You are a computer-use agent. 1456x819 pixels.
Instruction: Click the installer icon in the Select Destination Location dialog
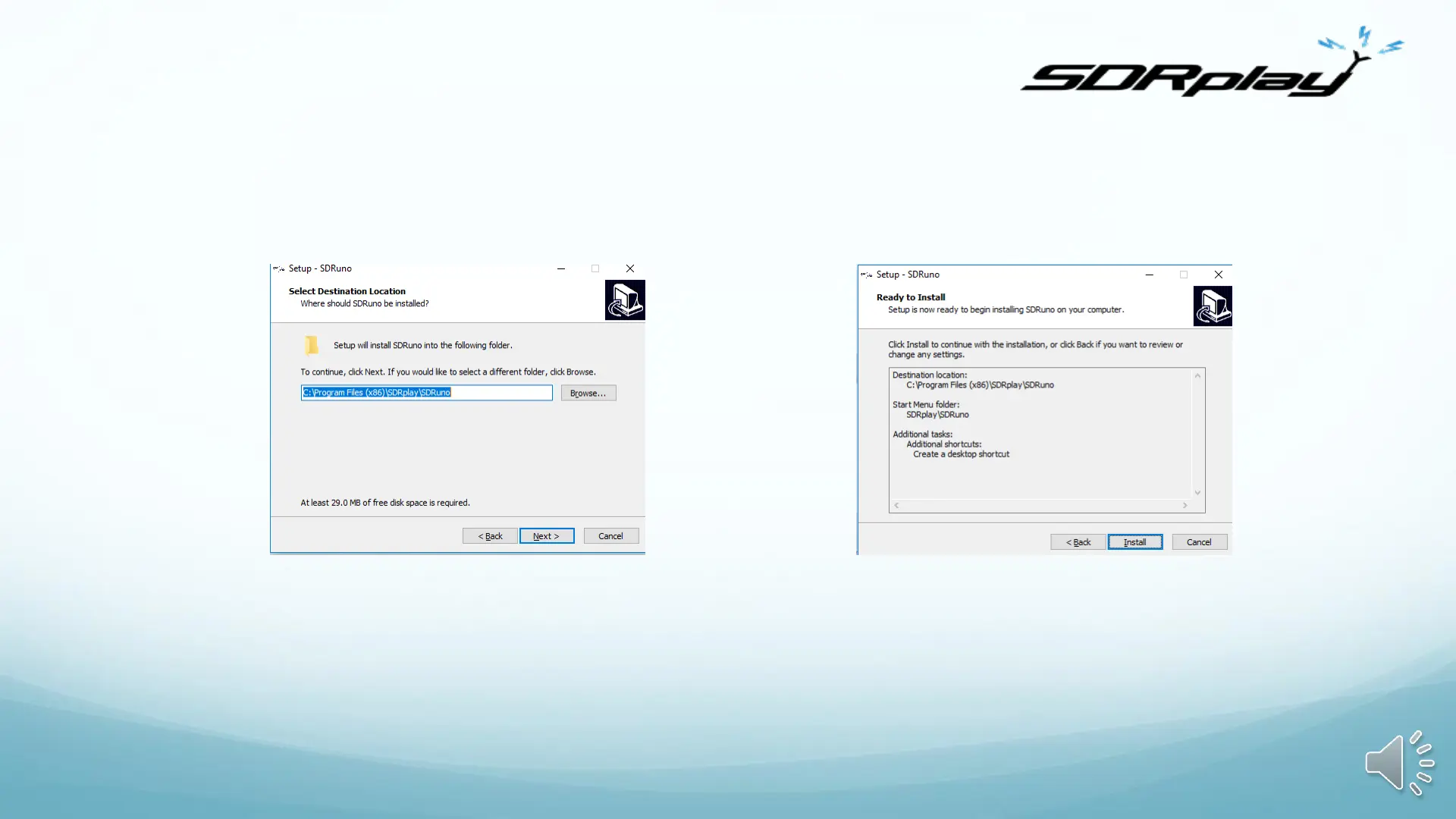[x=625, y=300]
